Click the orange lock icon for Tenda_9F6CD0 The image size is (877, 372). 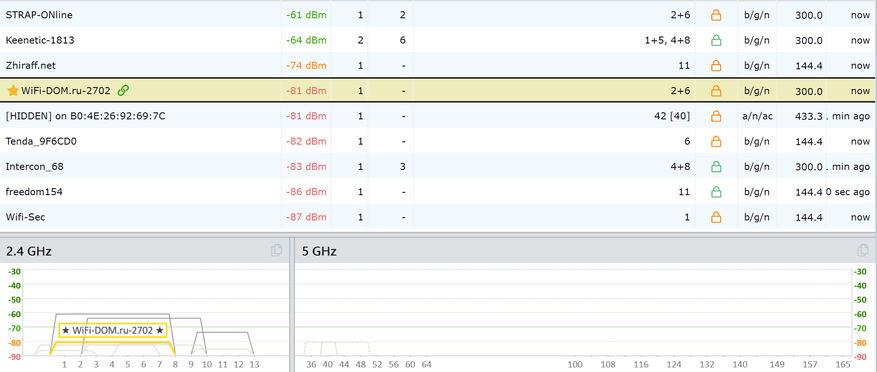click(x=716, y=142)
